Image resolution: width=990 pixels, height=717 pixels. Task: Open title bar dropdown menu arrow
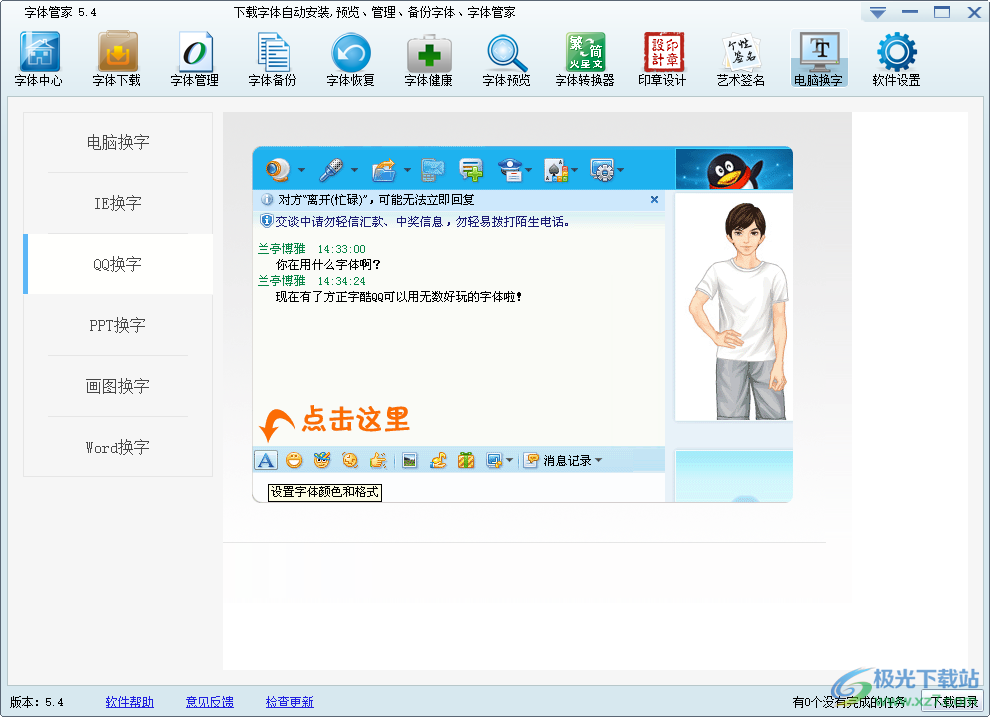(x=877, y=13)
